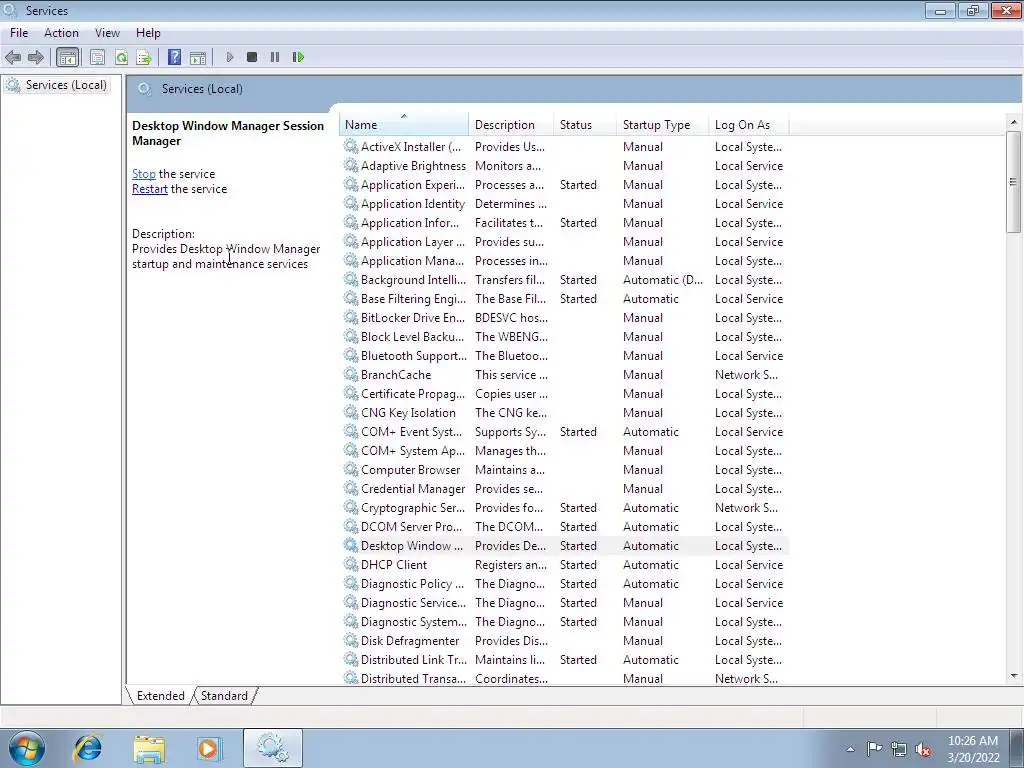Click the Export List toolbar icon
Screen dimensions: 1024x768
tap(144, 57)
